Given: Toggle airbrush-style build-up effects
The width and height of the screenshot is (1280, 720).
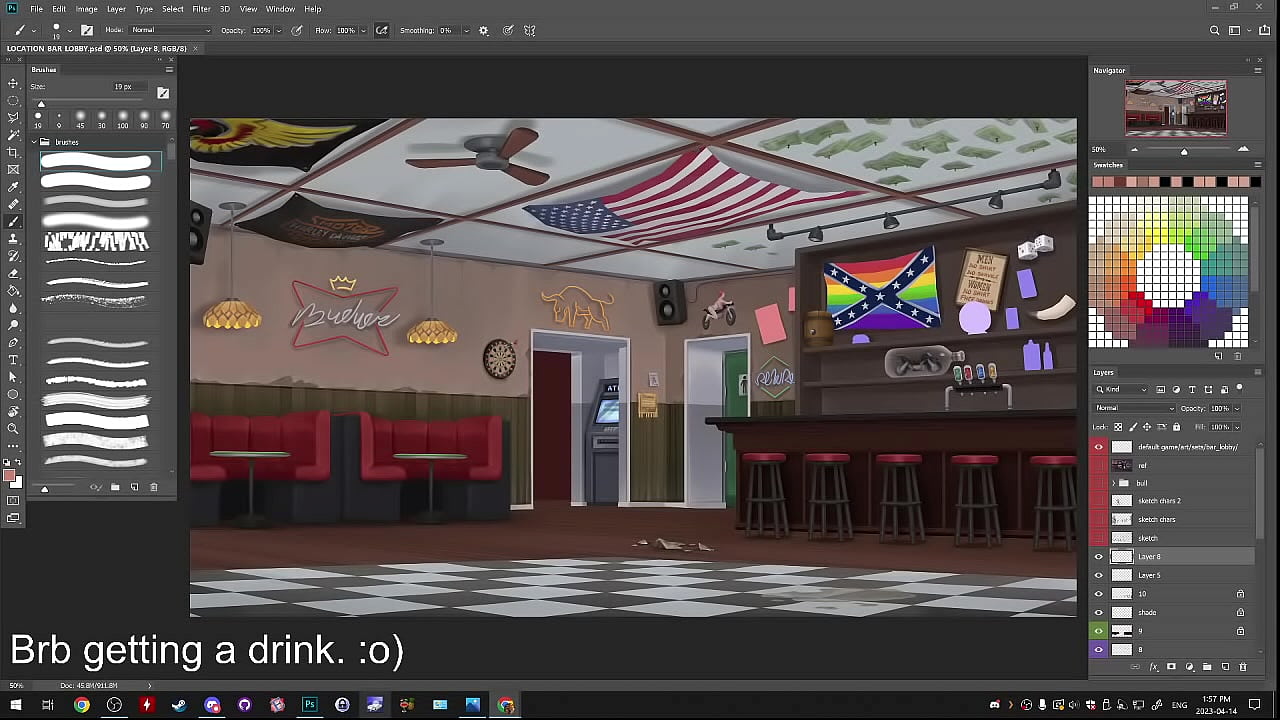Looking at the screenshot, I should click(382, 31).
